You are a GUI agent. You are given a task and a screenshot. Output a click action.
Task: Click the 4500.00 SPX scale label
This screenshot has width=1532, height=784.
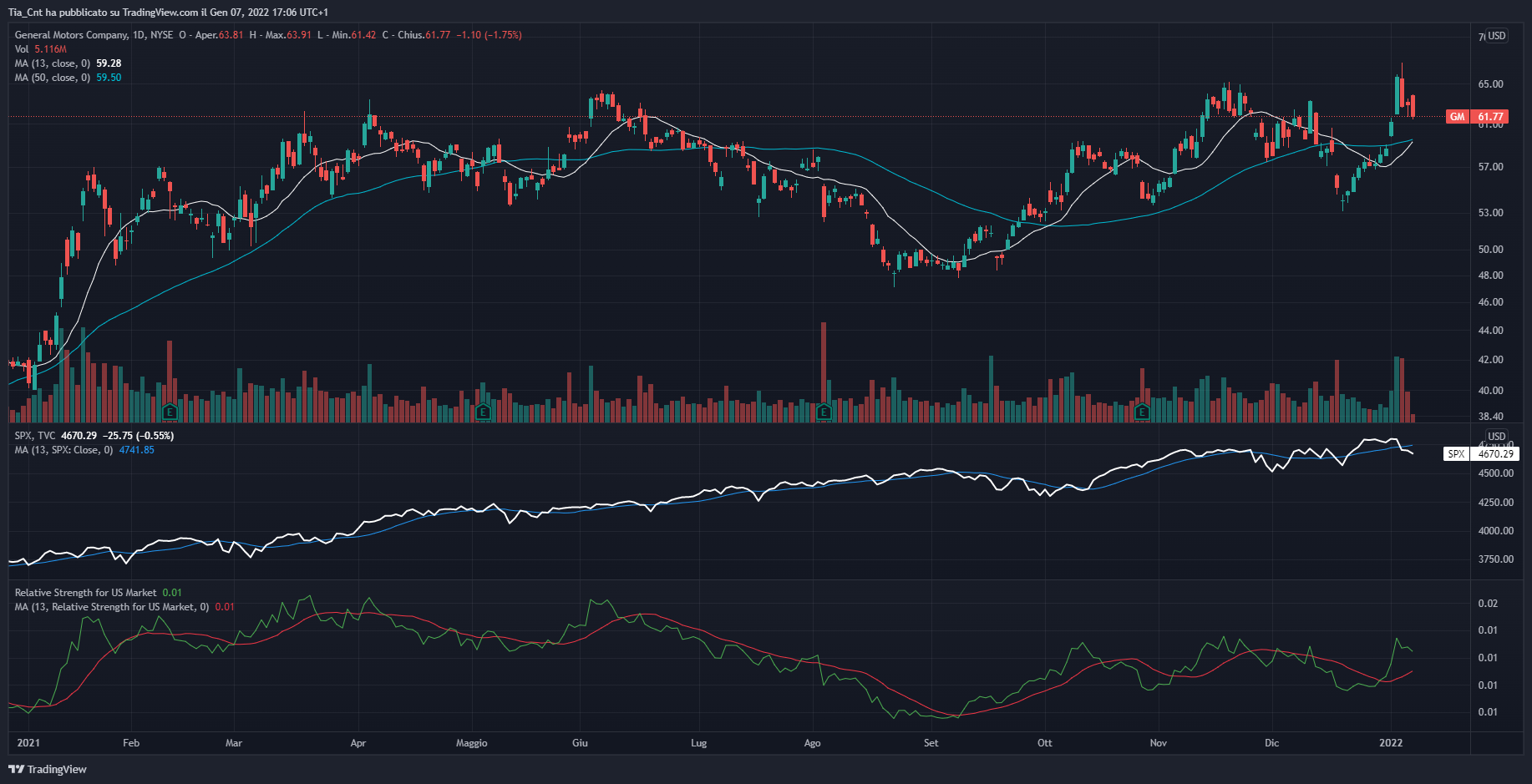[1495, 473]
